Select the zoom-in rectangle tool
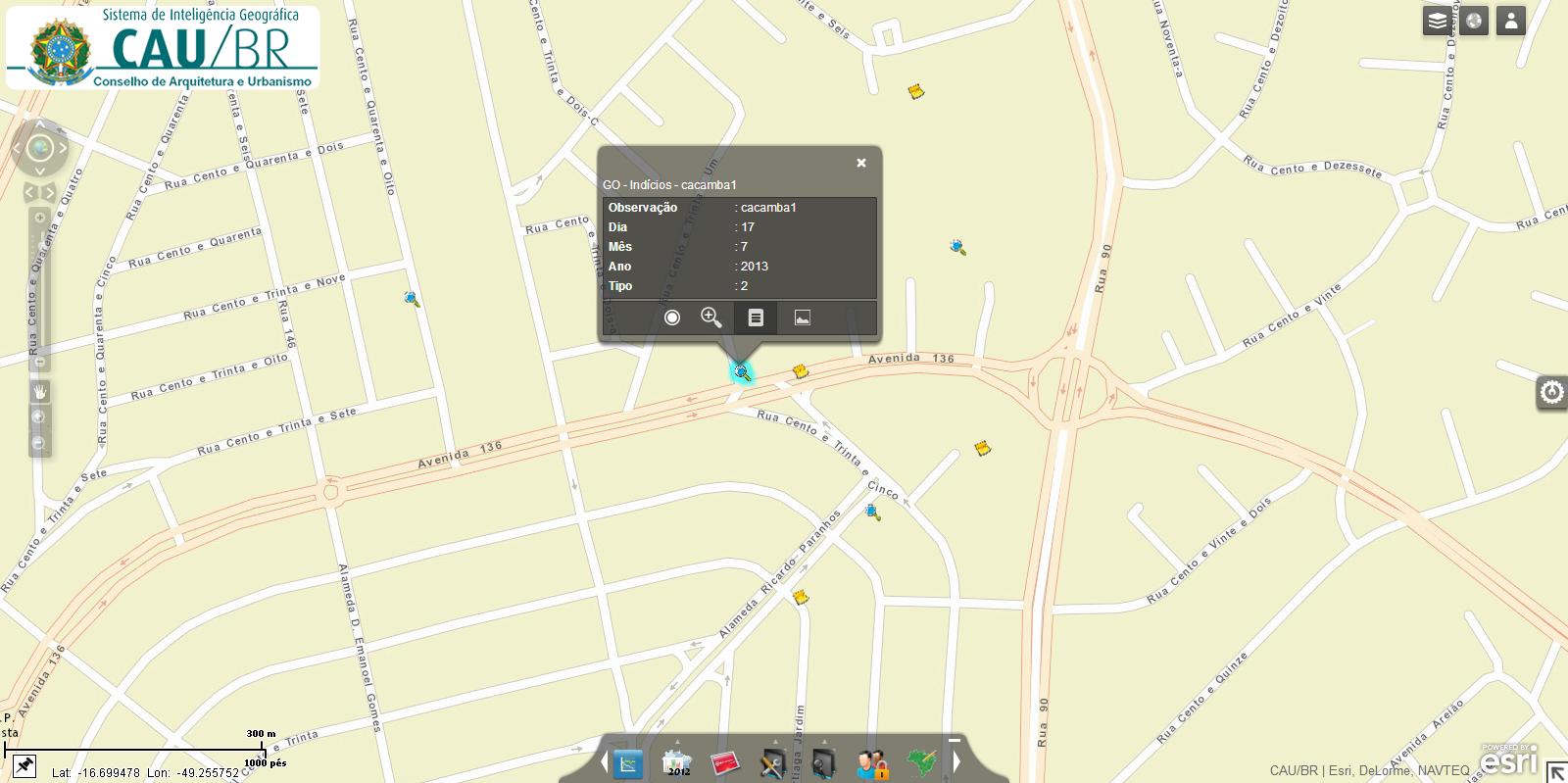 [x=39, y=416]
